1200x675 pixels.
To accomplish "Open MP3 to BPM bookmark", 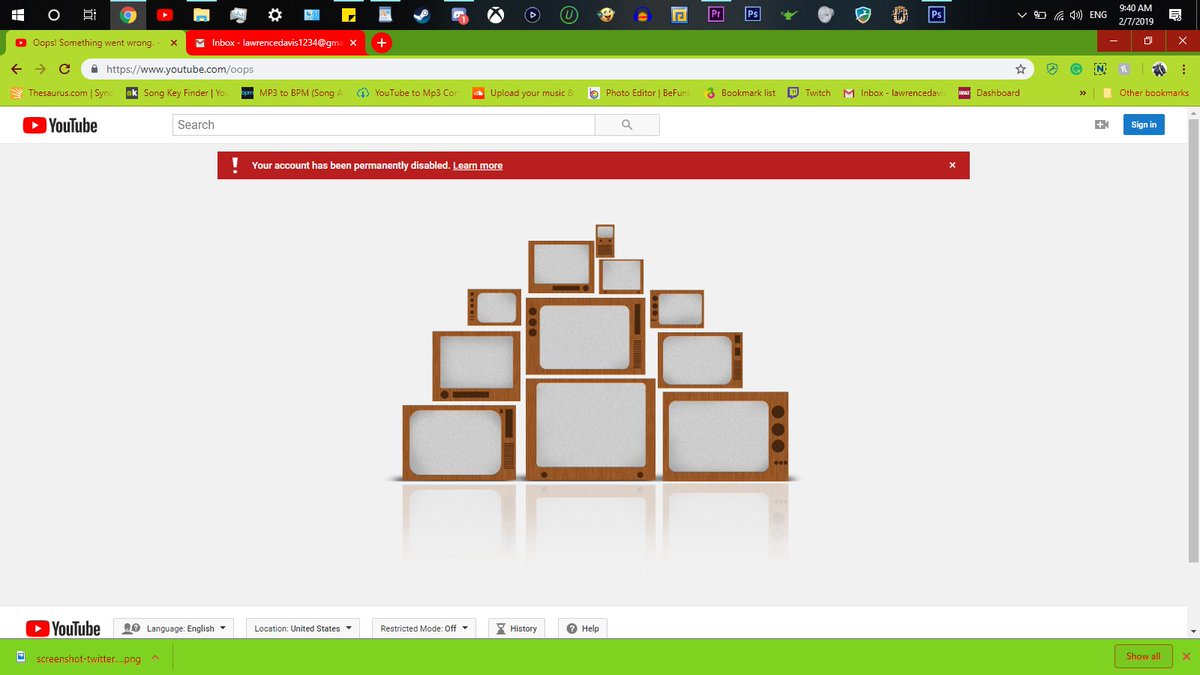I will 294,93.
